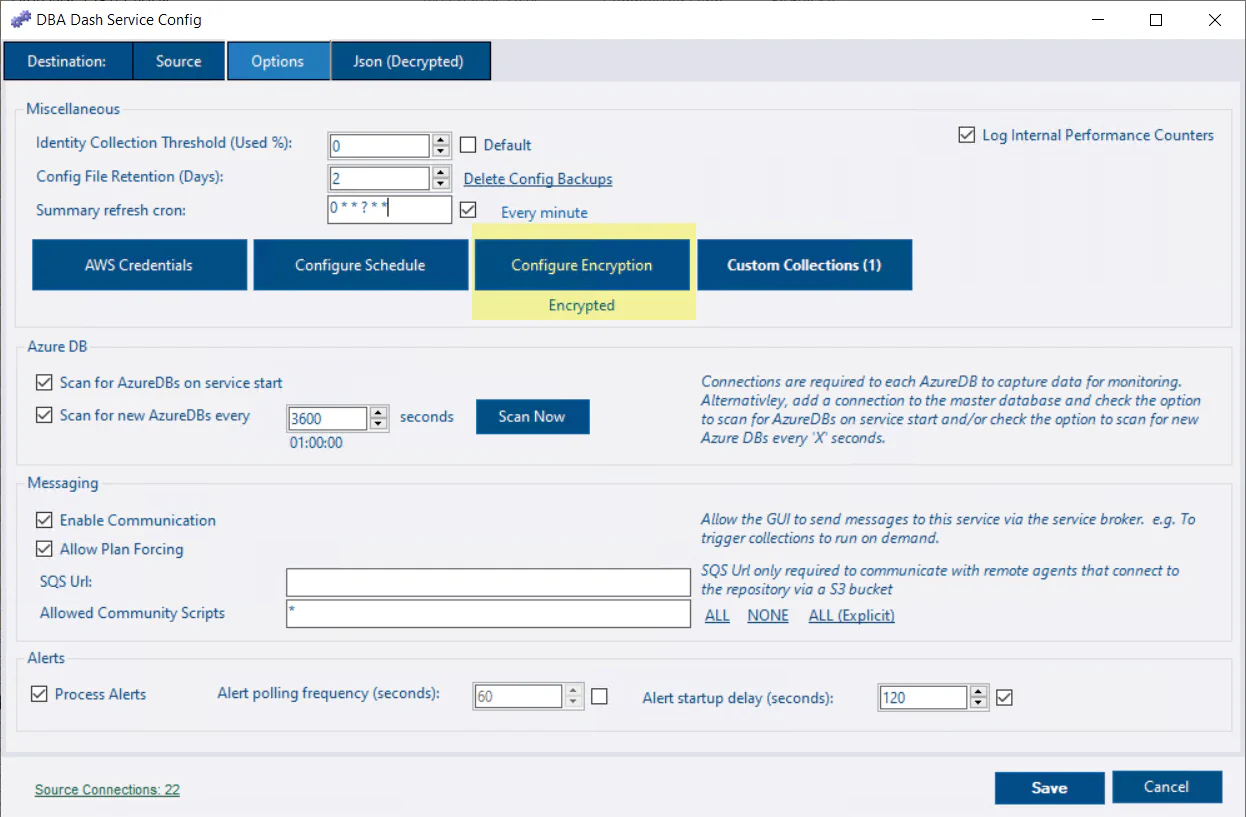Image resolution: width=1246 pixels, height=817 pixels.
Task: Save the service configuration
Action: [1049, 787]
